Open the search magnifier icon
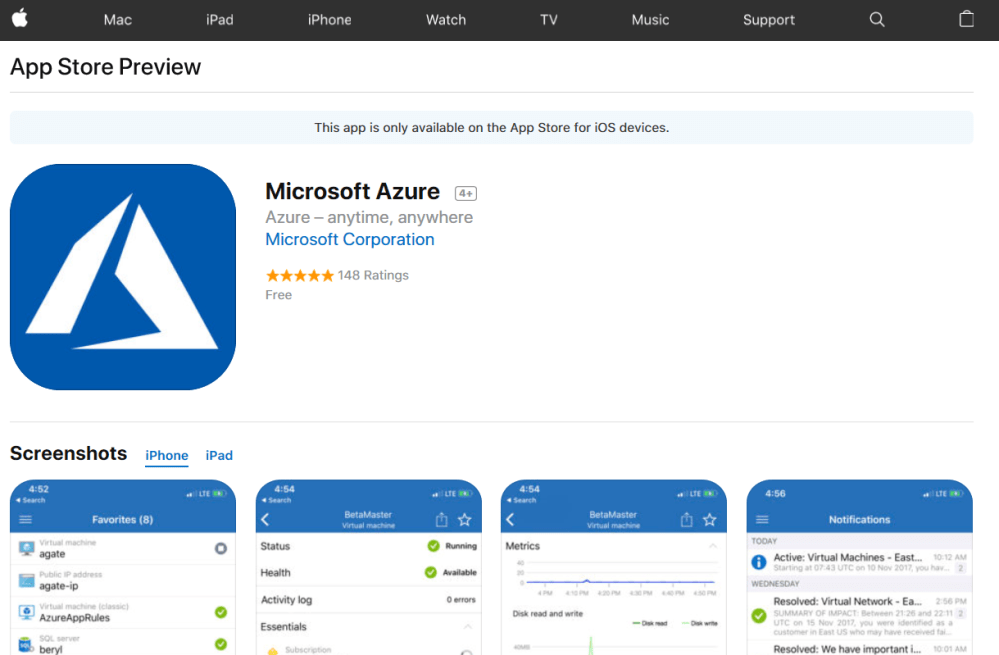 [x=877, y=20]
